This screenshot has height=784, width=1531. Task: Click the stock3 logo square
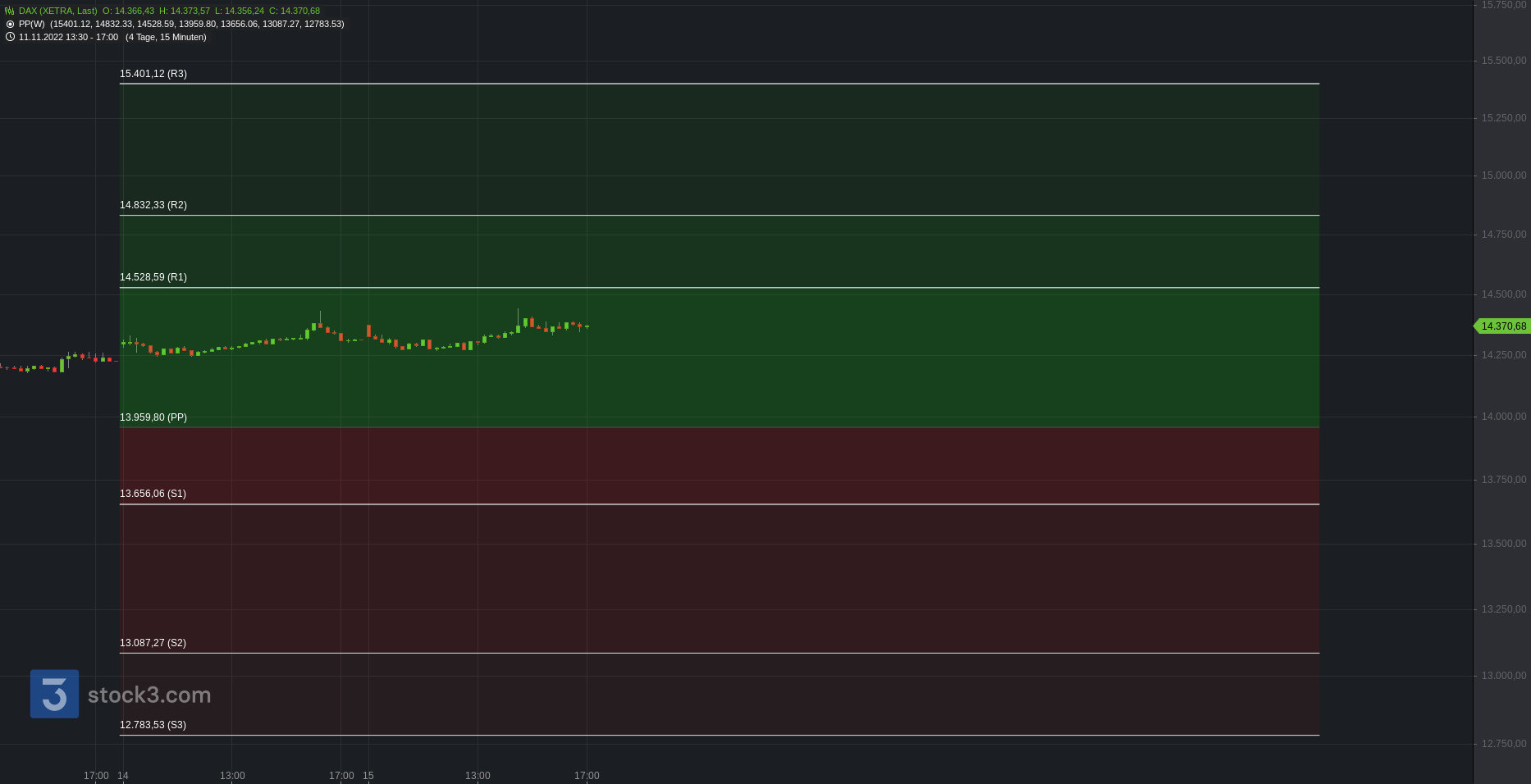click(54, 694)
